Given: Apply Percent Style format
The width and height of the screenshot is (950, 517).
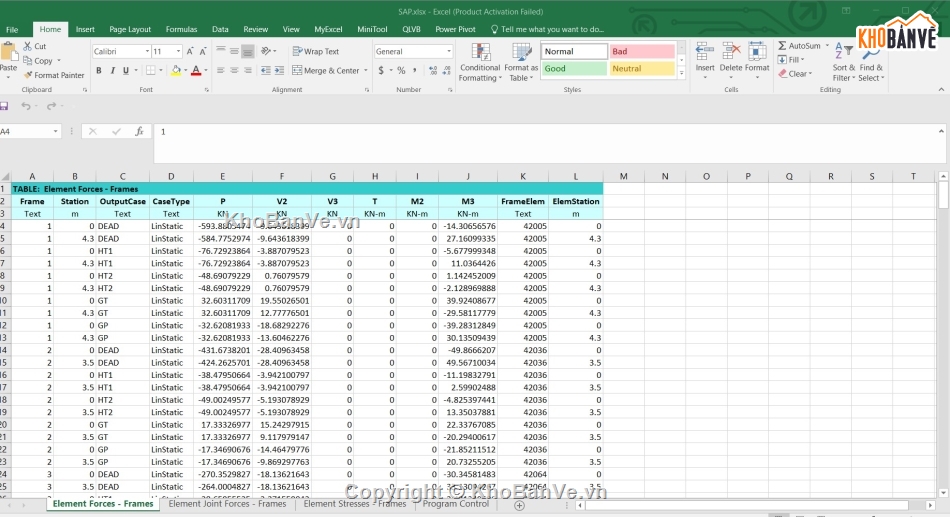Looking at the screenshot, I should 401,71.
